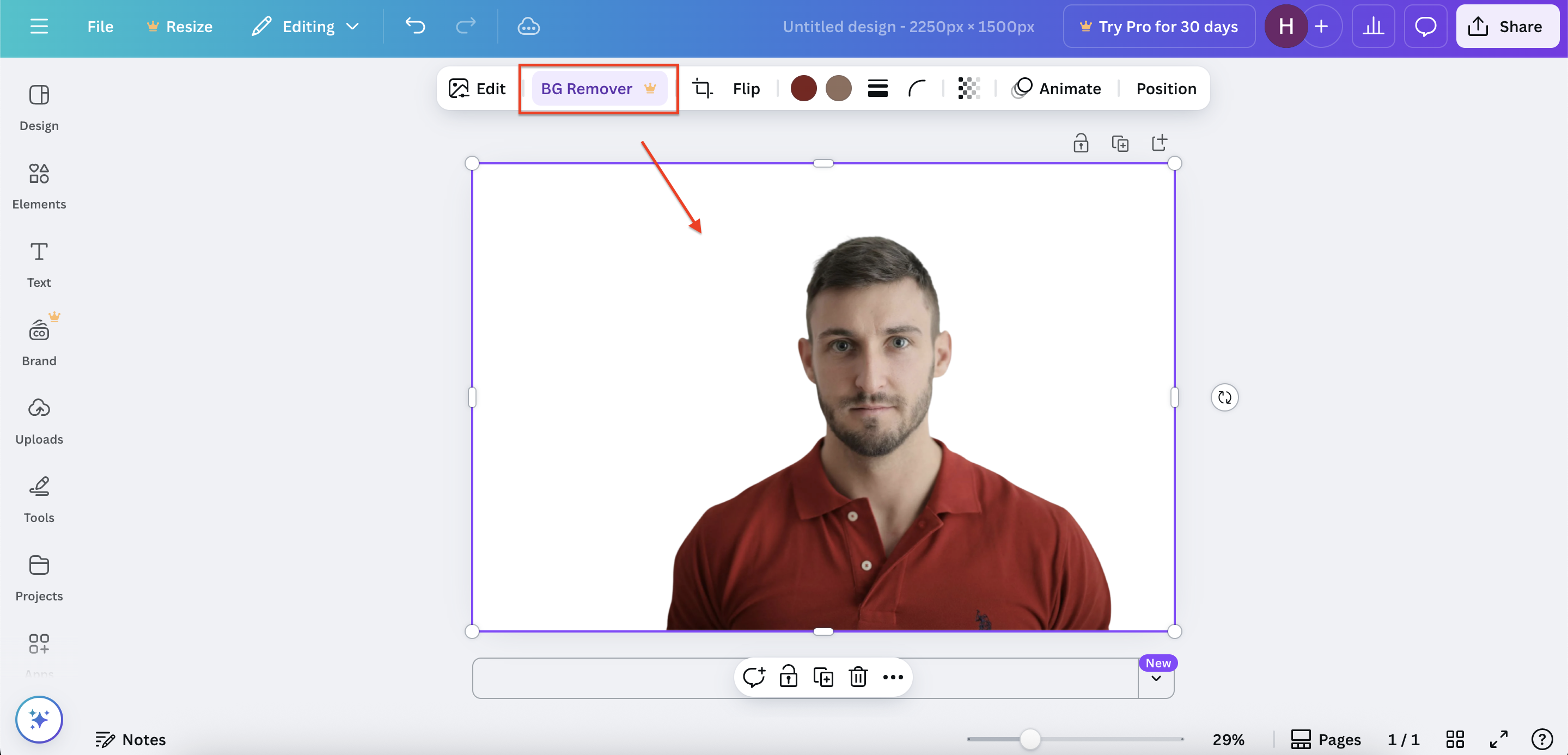Click the undo arrow in the top bar

pyautogui.click(x=415, y=26)
